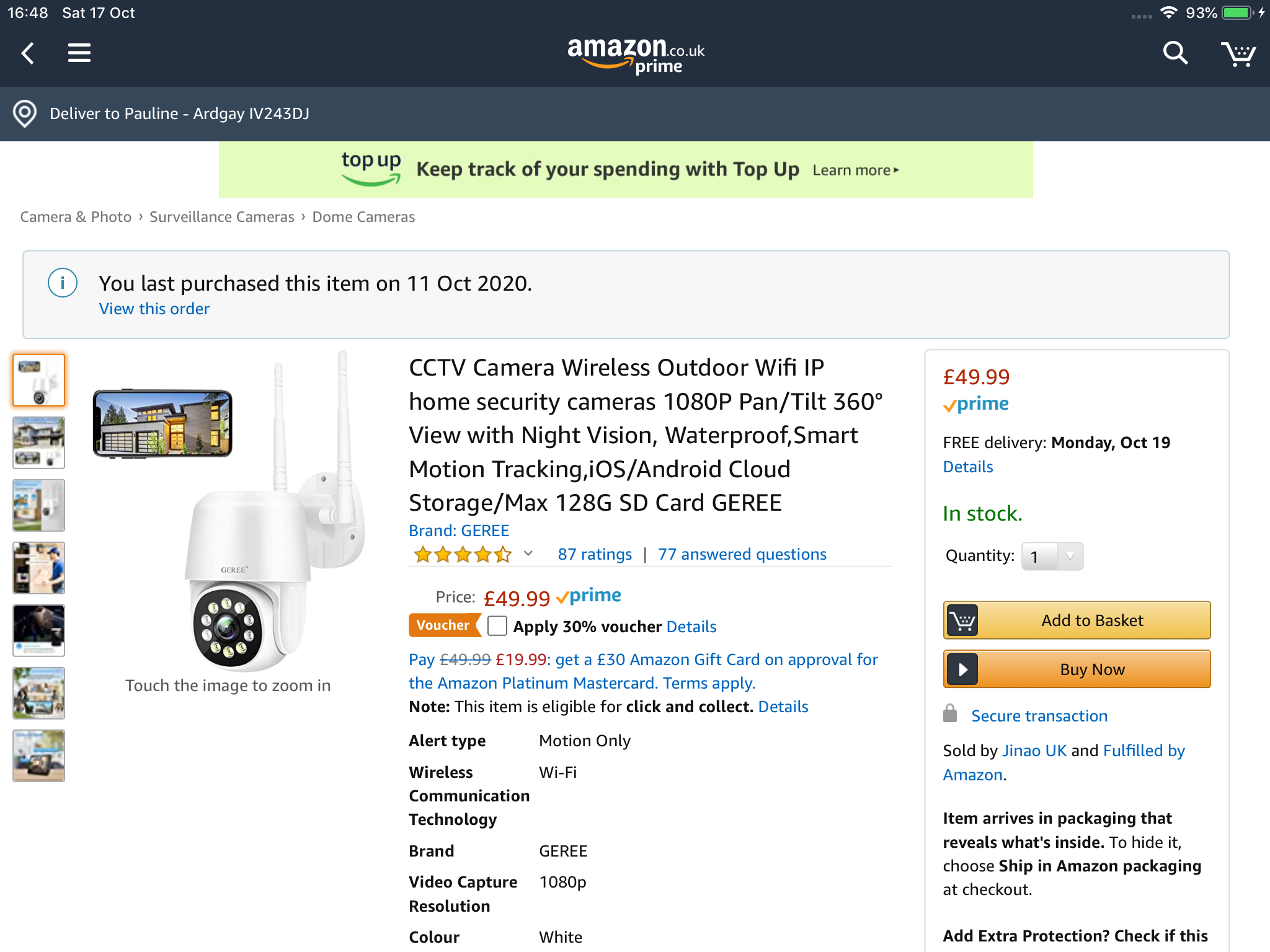This screenshot has width=1270, height=952.
Task: Tap the back arrow icon
Action: (28, 53)
